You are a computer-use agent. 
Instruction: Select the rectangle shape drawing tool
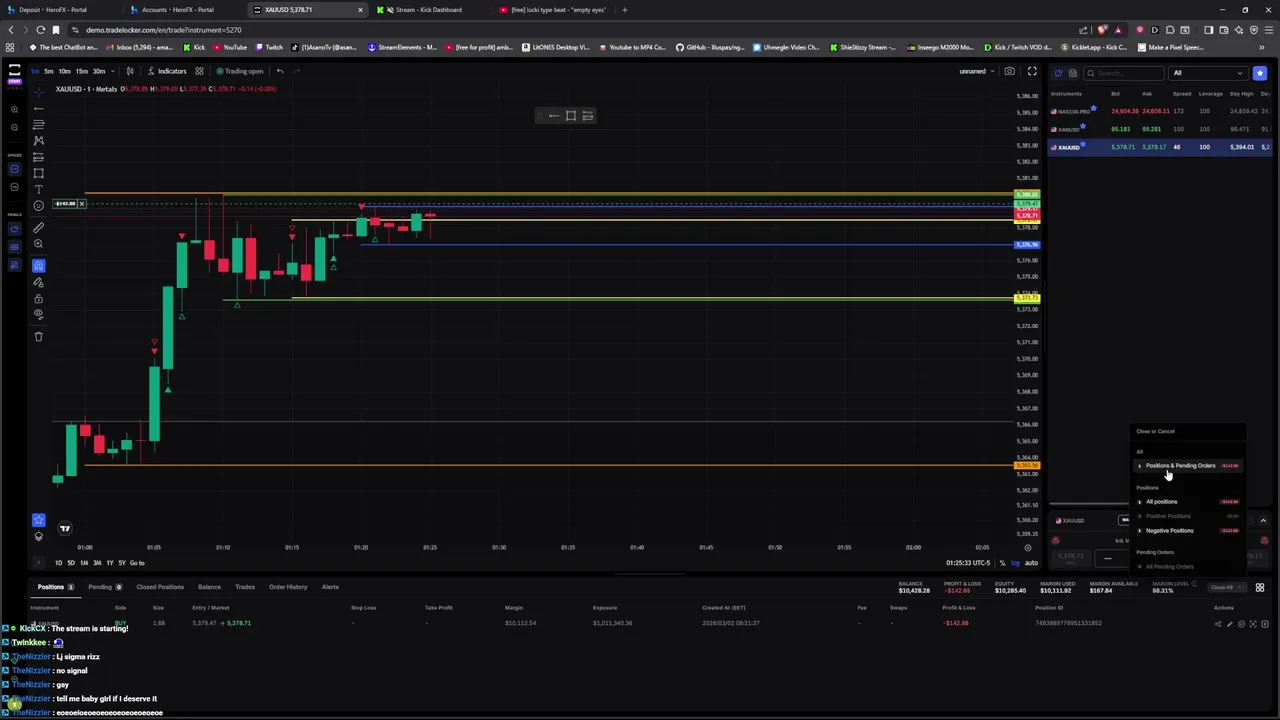39,173
